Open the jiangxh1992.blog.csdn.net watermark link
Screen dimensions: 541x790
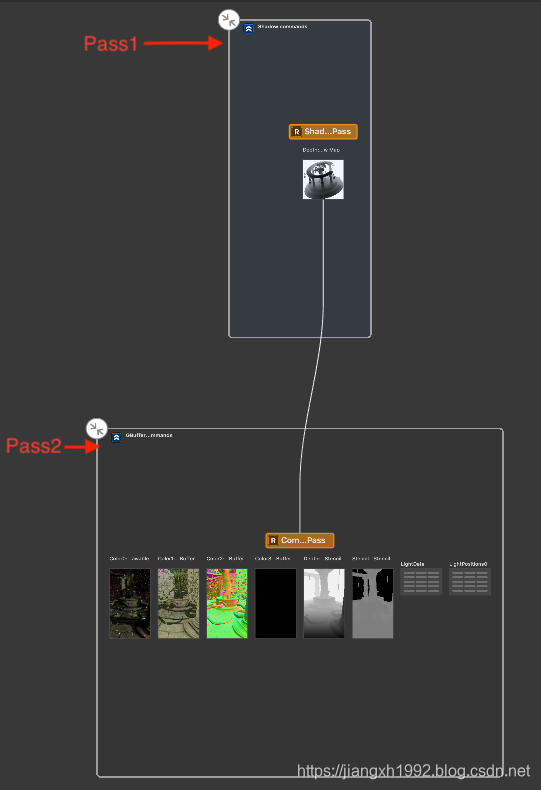(x=413, y=771)
